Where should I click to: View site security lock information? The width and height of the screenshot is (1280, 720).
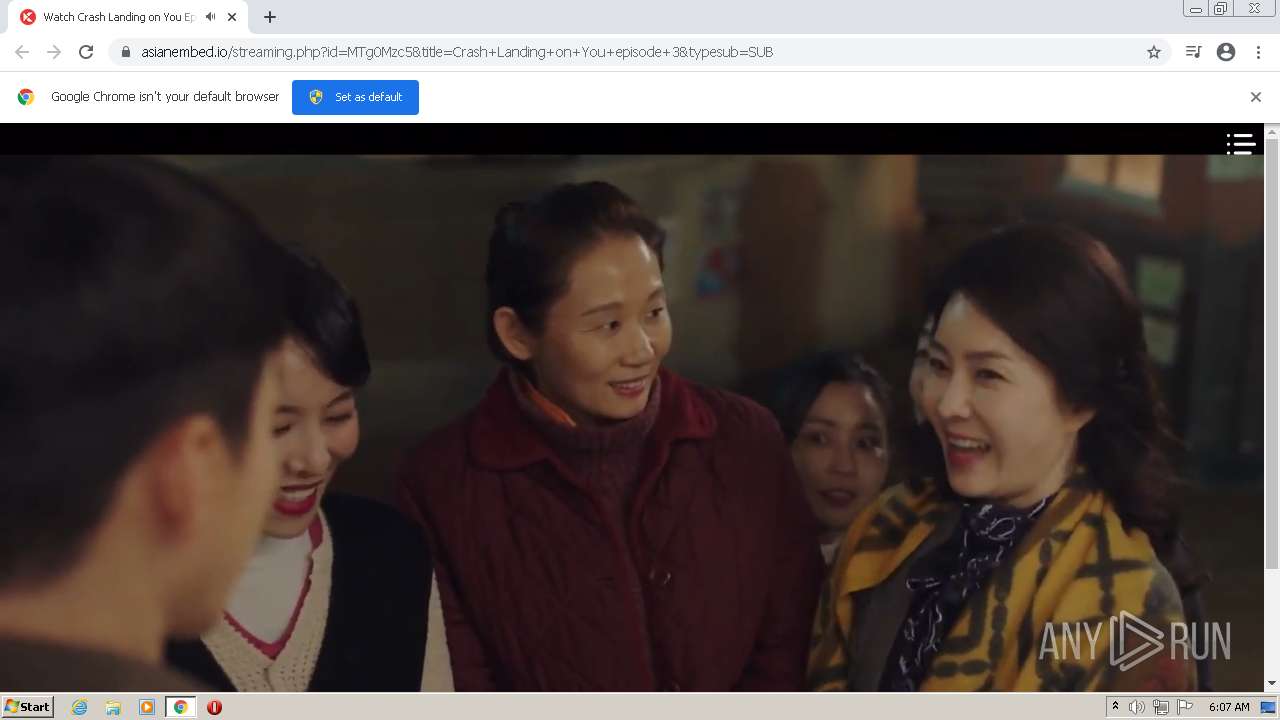pos(126,52)
